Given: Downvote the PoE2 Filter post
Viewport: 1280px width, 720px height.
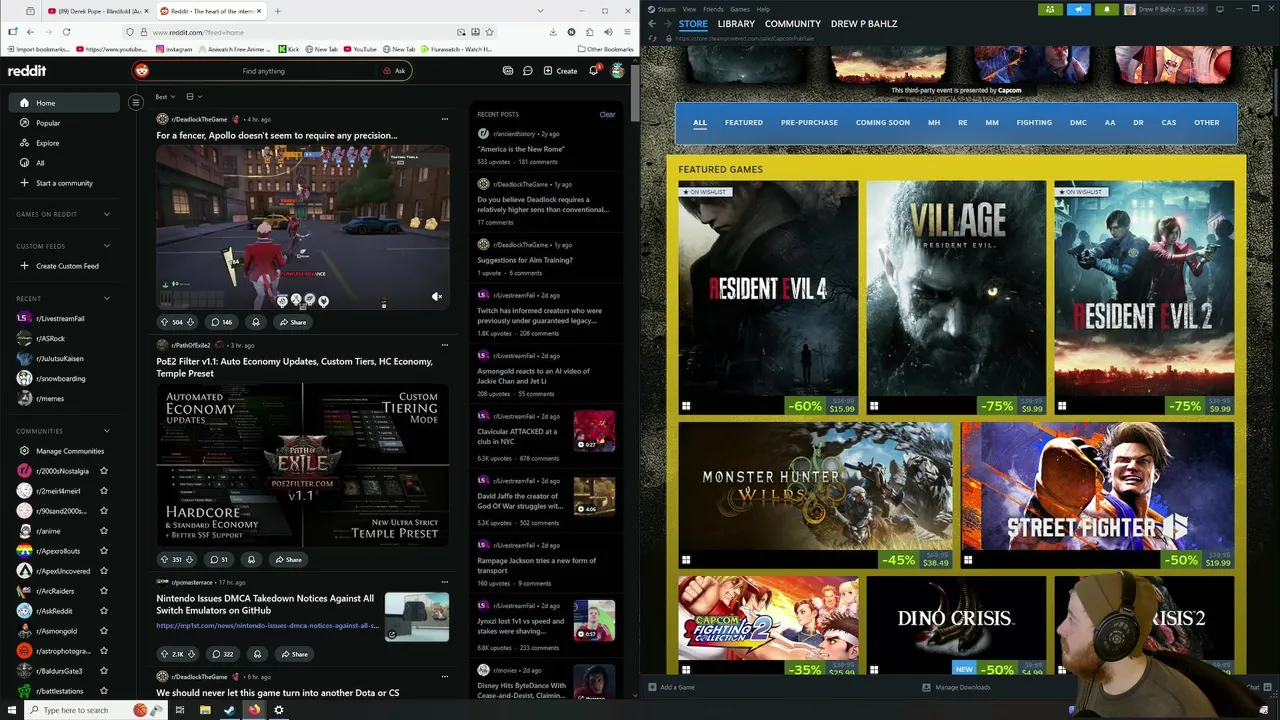Looking at the screenshot, I should click(189, 559).
